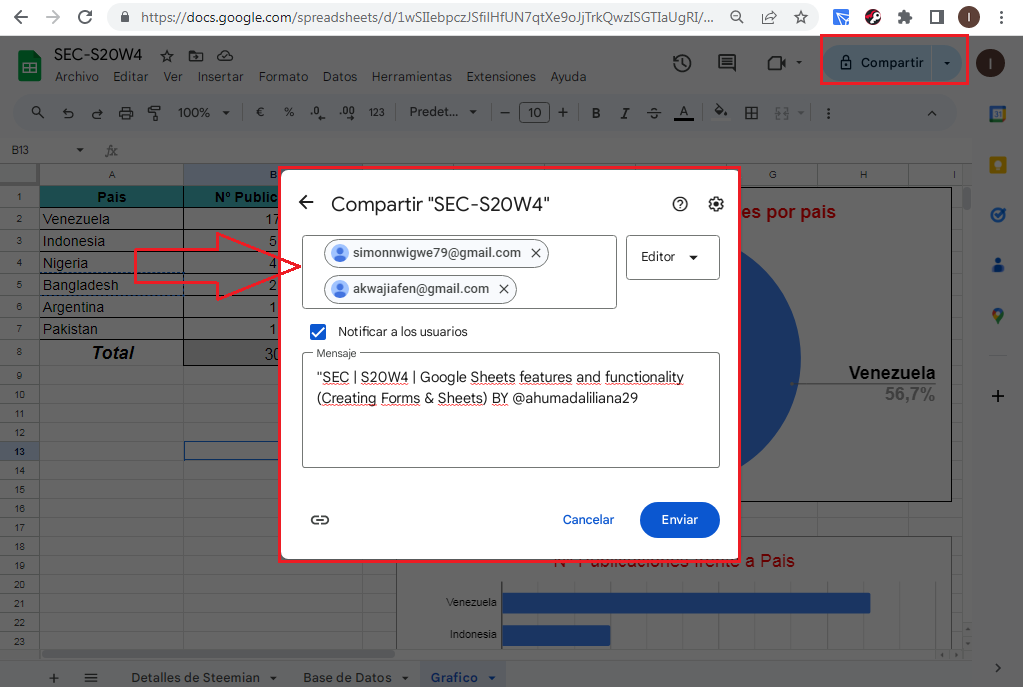Start a Meet call camera icon
Screen dimensions: 1023x687
(776, 63)
